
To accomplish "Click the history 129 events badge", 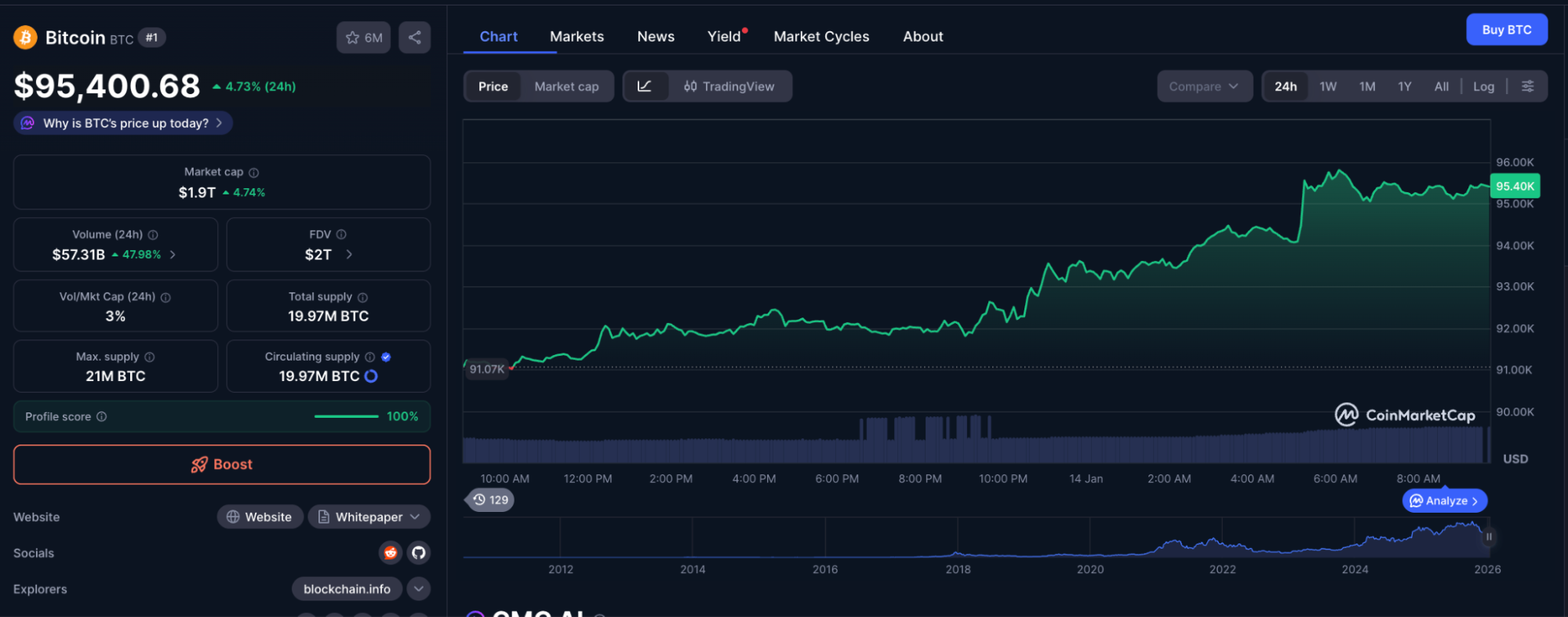I will click(491, 499).
